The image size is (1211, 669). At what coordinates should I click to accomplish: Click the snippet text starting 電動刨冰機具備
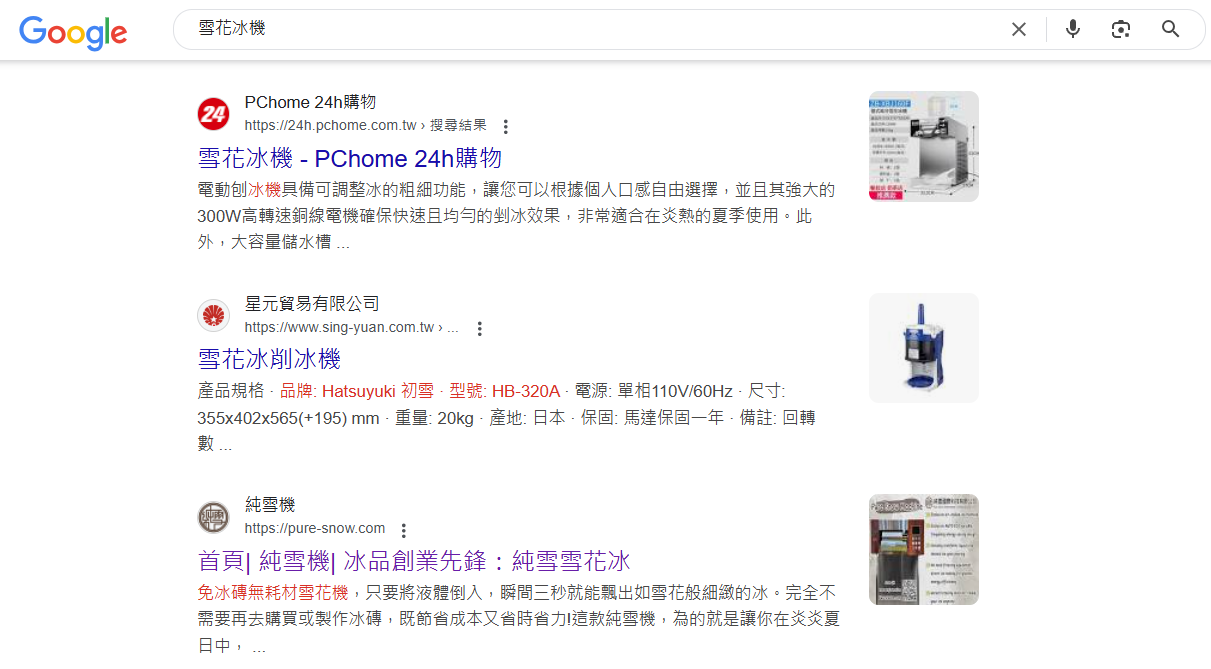tap(517, 216)
